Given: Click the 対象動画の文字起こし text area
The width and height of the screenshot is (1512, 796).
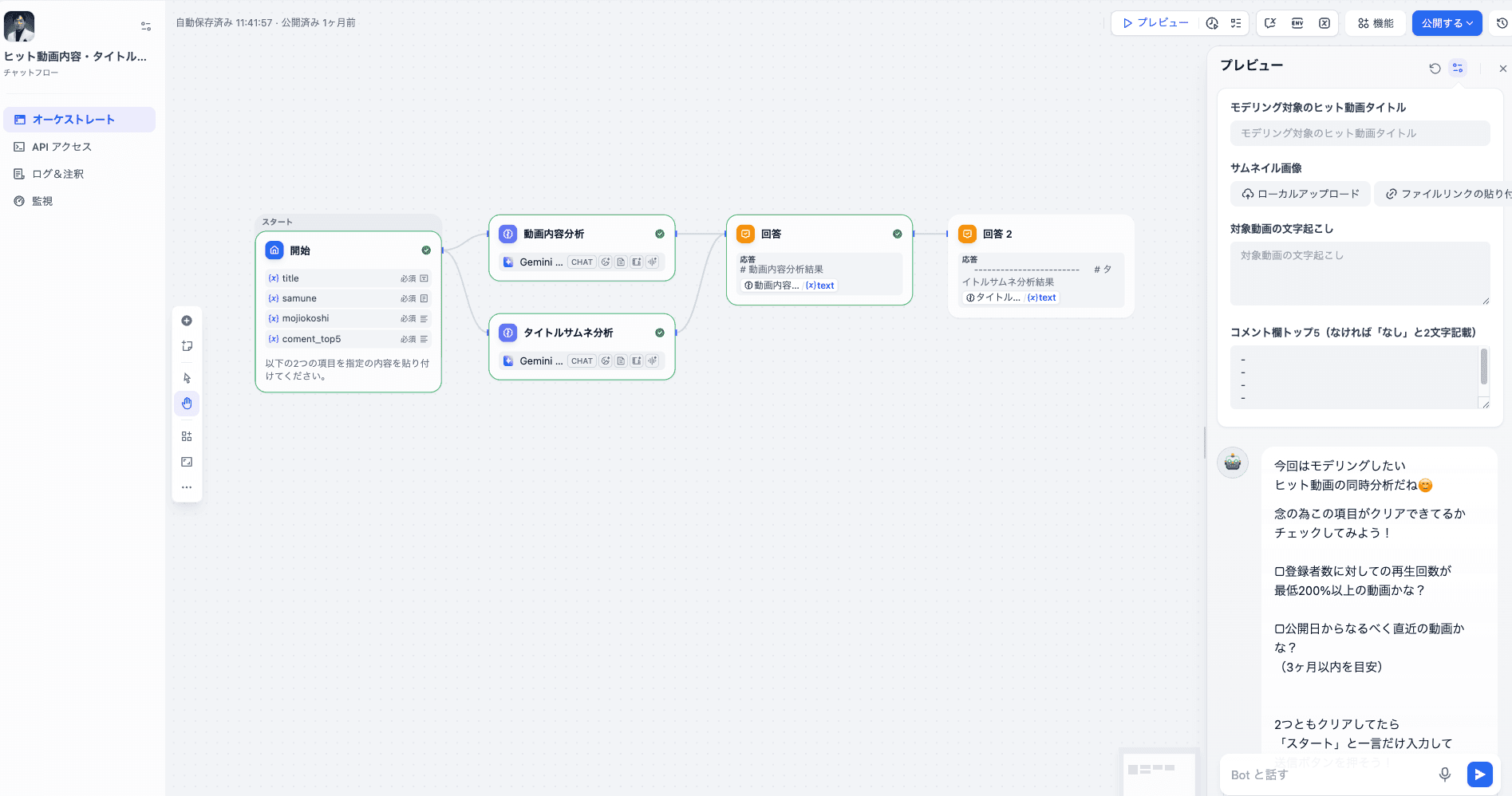Looking at the screenshot, I should coord(1359,273).
